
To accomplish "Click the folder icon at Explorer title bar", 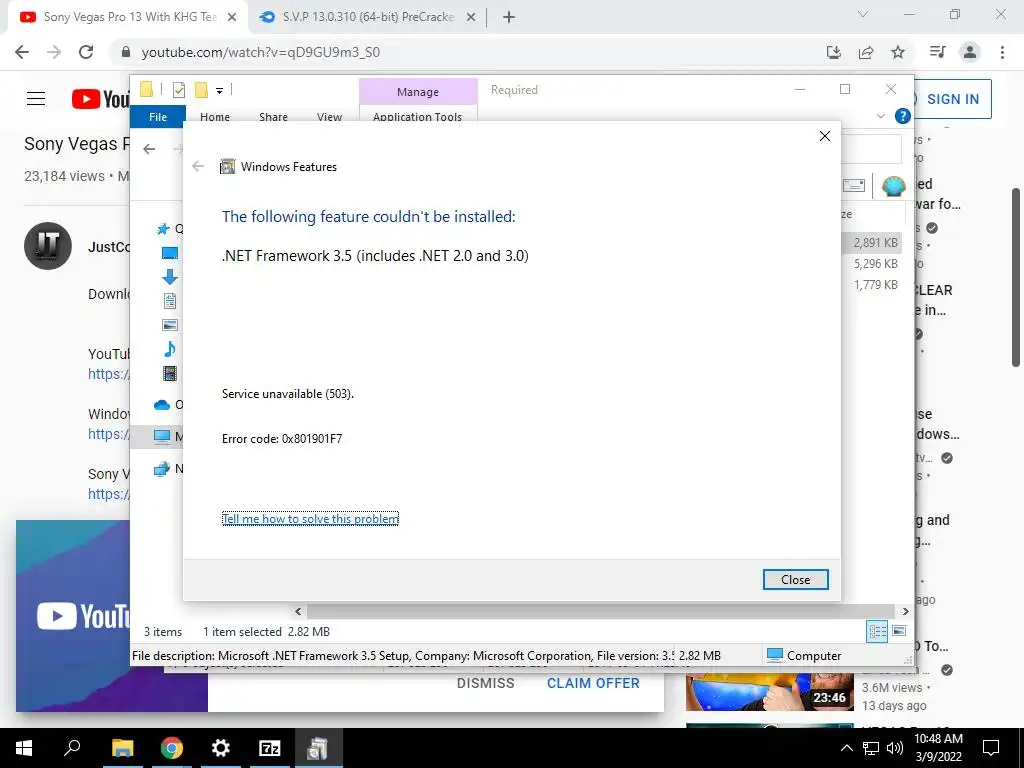I will click(146, 89).
